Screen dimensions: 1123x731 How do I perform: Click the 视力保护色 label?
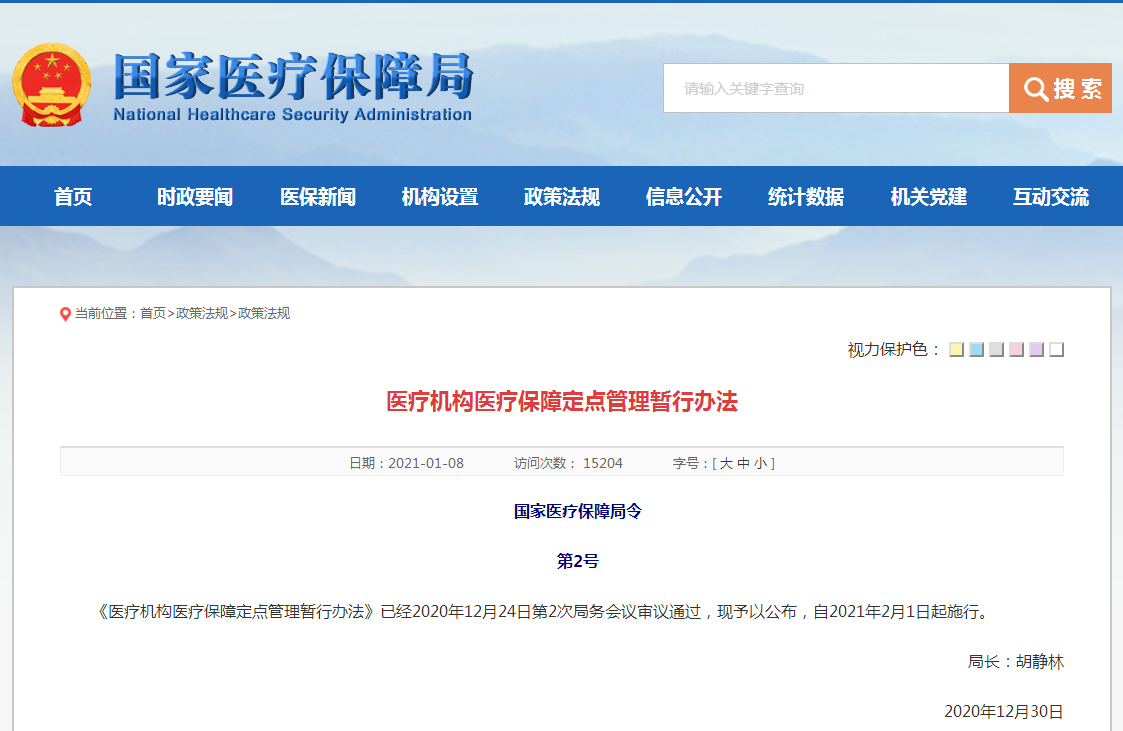[893, 349]
